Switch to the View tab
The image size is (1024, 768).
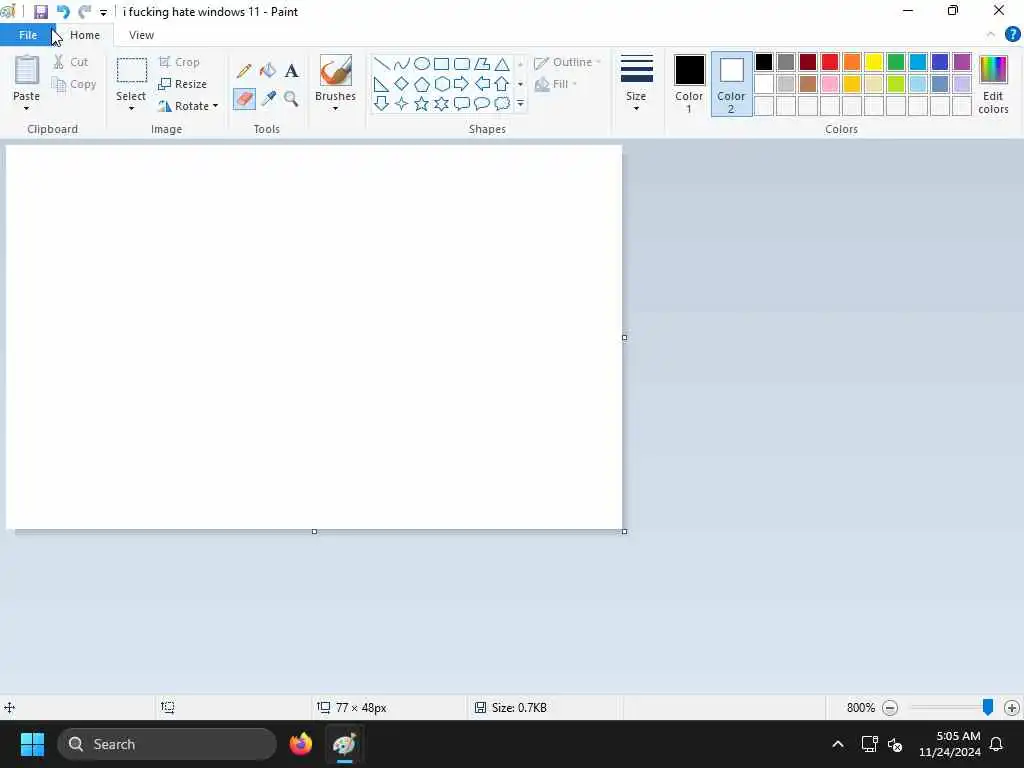click(x=142, y=35)
